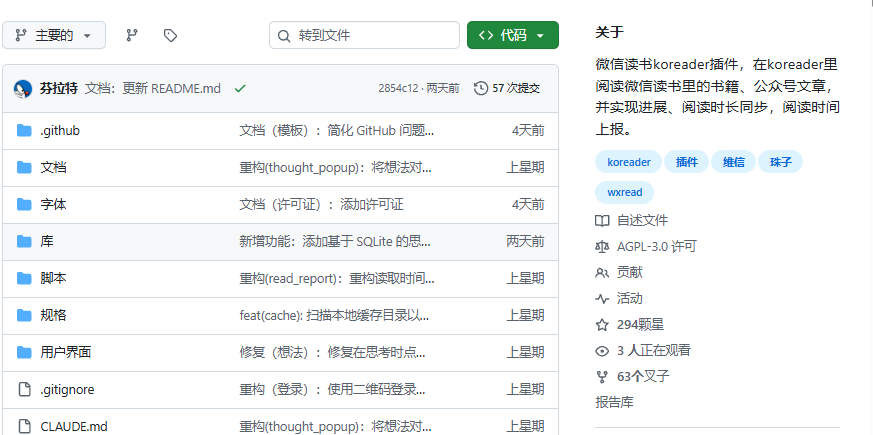Image resolution: width=873 pixels, height=435 pixels.
Task: Click the 关于 heading
Action: click(x=609, y=32)
